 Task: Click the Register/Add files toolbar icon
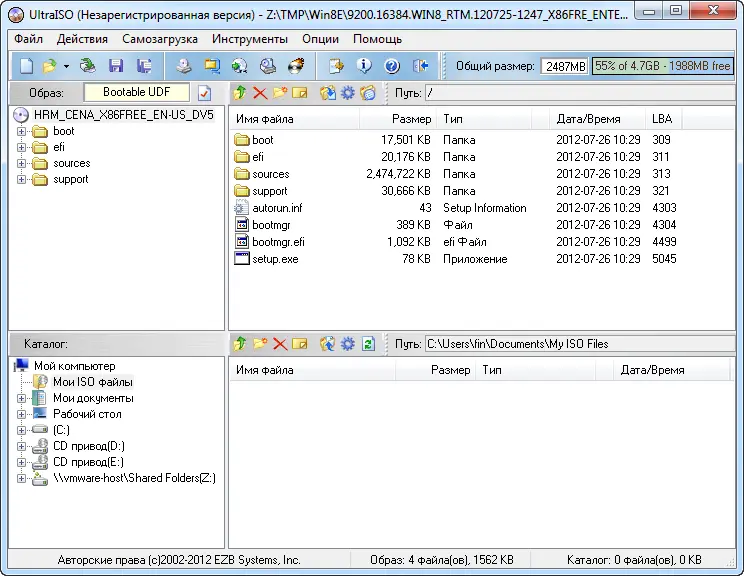tap(336, 66)
